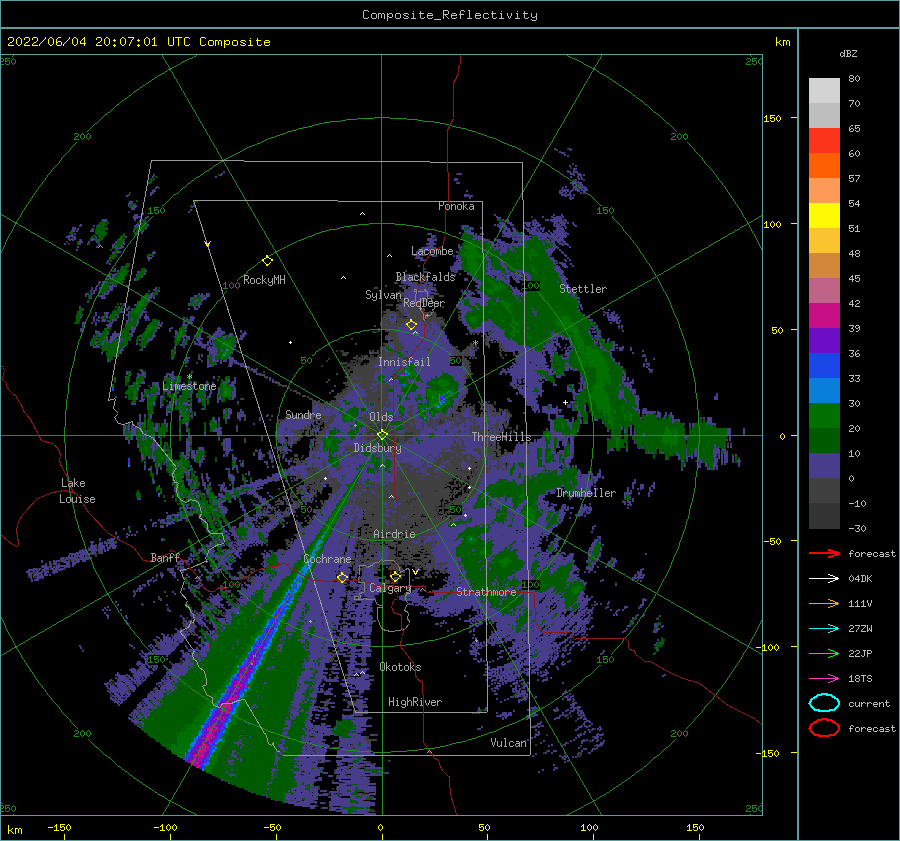Viewport: 900px width, 841px height.
Task: Click the Stettler city label
Action: (x=583, y=289)
